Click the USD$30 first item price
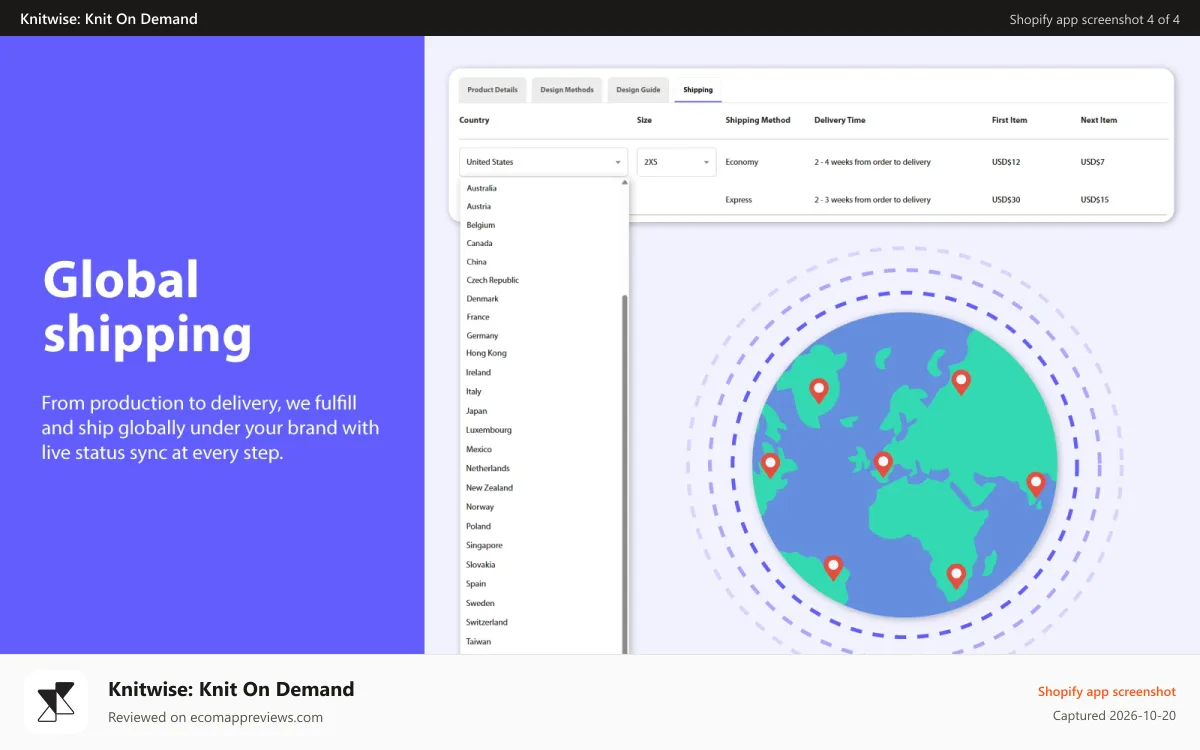Viewport: 1200px width, 750px height. [1006, 200]
